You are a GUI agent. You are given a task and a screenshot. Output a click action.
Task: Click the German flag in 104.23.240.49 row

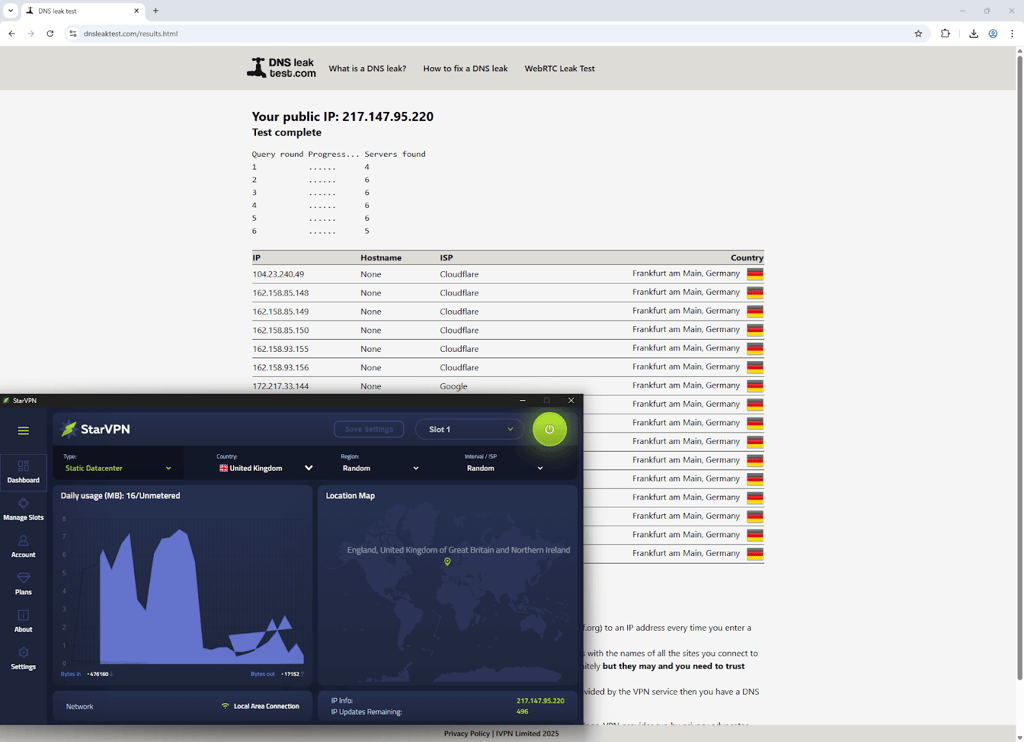point(755,274)
